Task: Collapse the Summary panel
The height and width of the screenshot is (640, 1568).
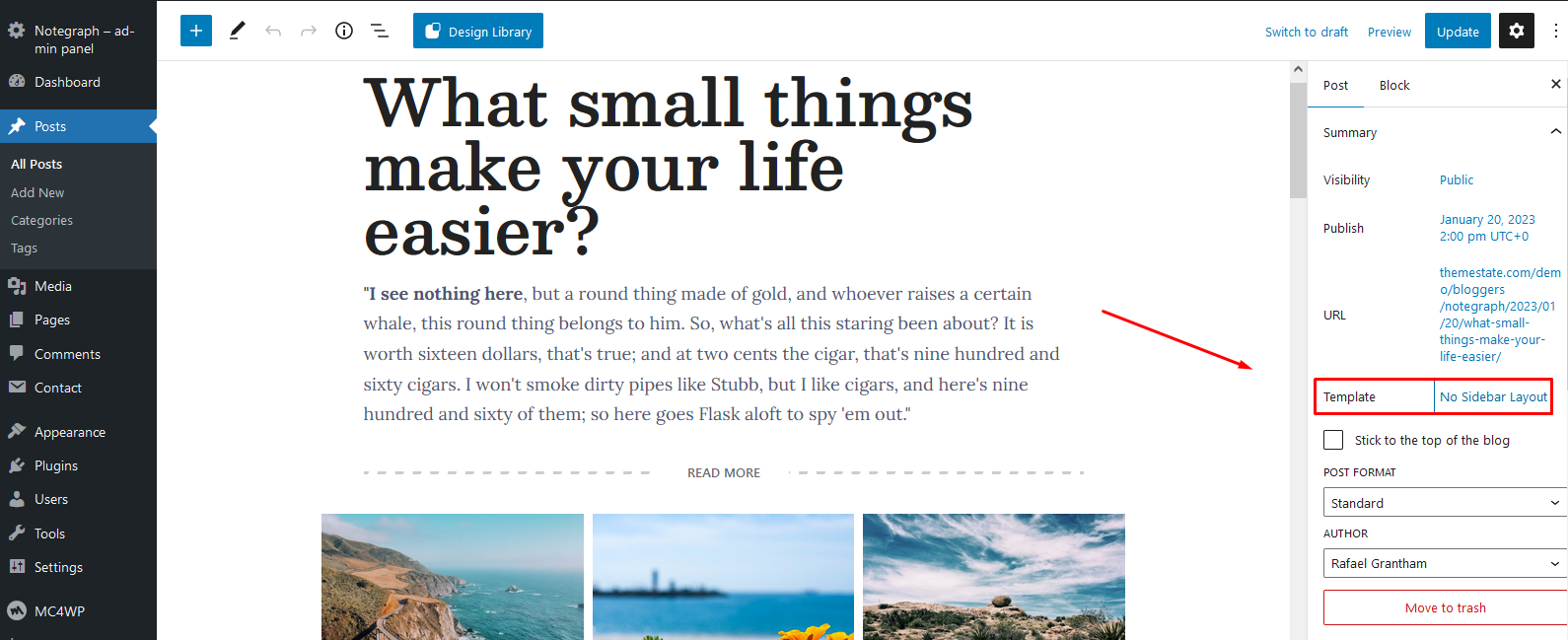Action: pyautogui.click(x=1555, y=132)
